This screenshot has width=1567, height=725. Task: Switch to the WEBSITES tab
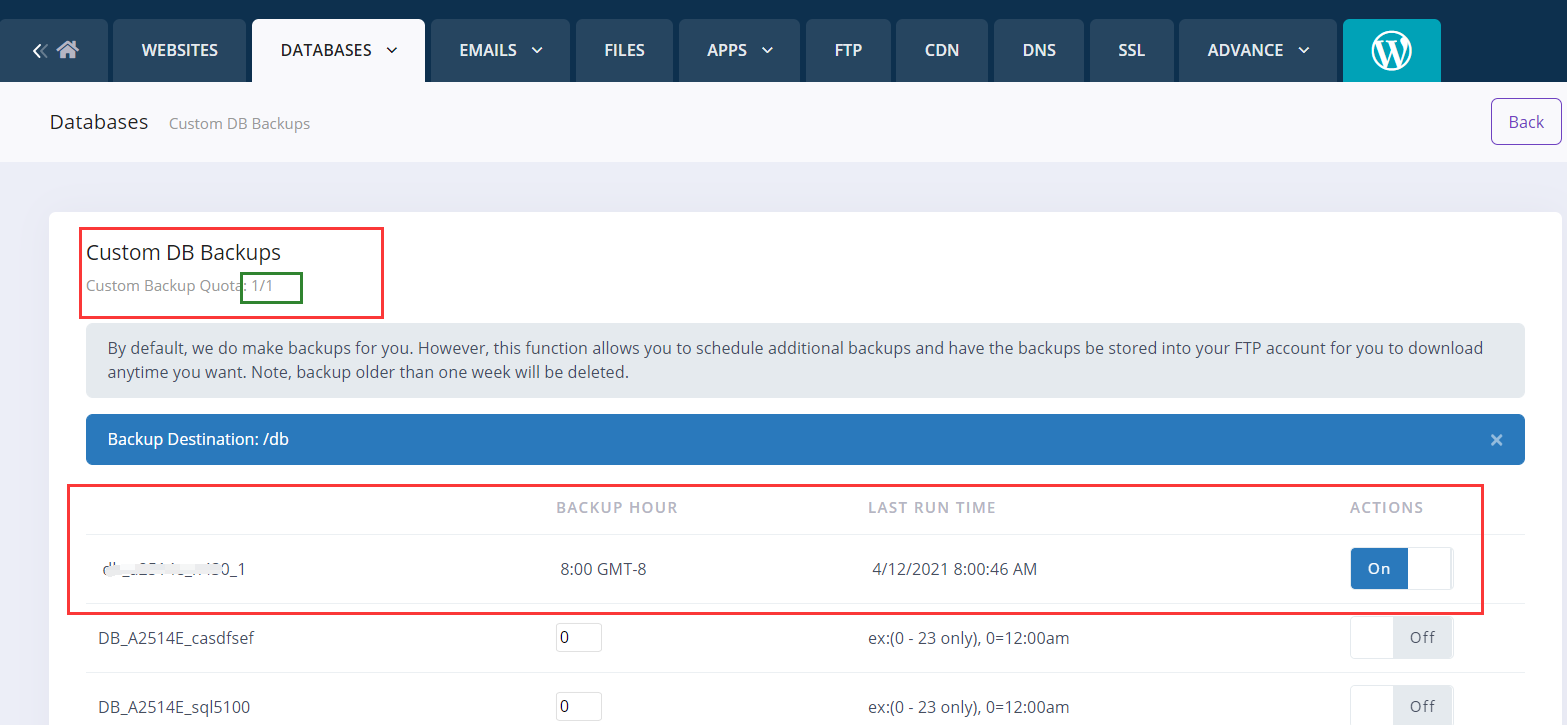(x=179, y=50)
